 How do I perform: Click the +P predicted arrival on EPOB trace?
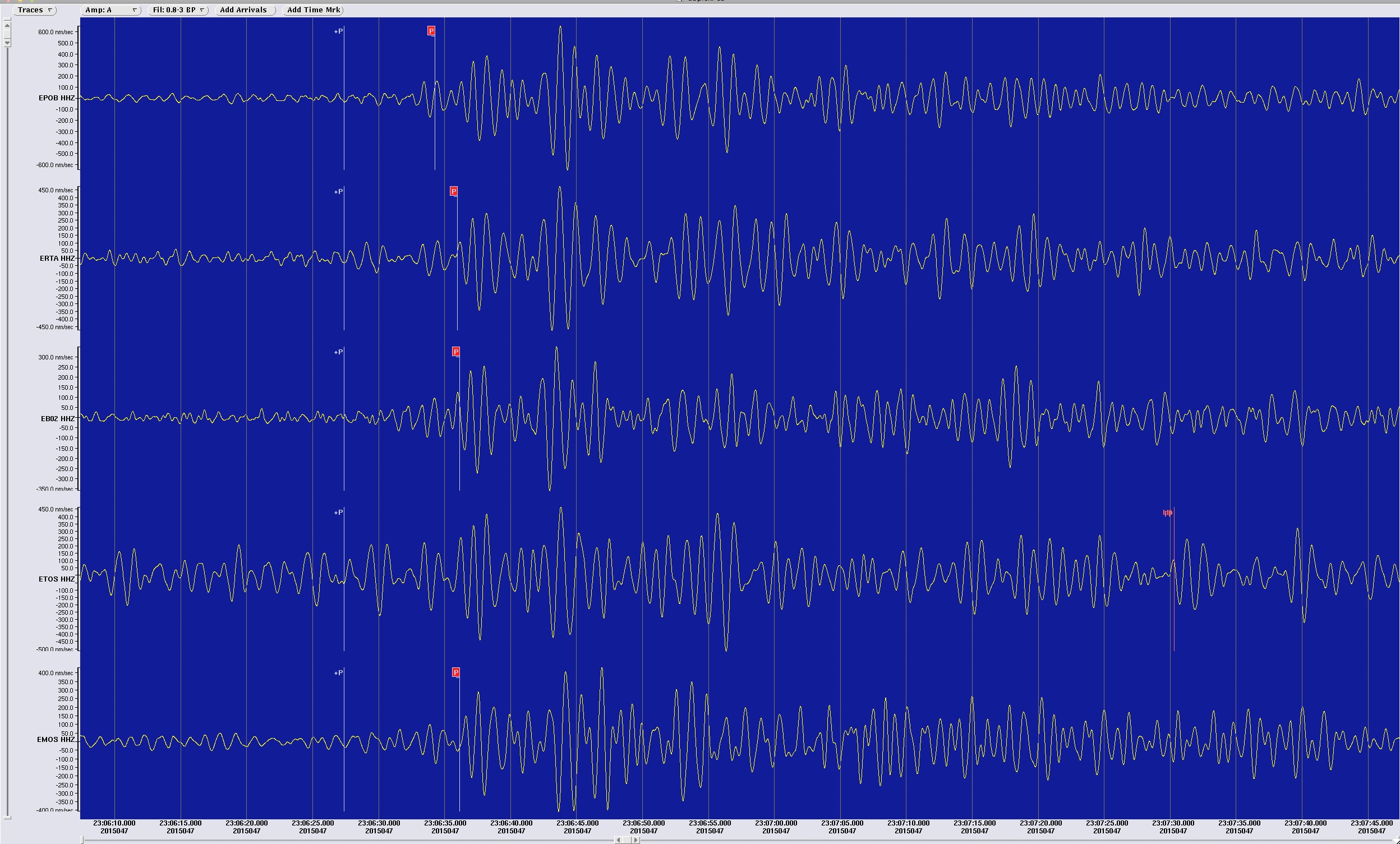pyautogui.click(x=339, y=31)
